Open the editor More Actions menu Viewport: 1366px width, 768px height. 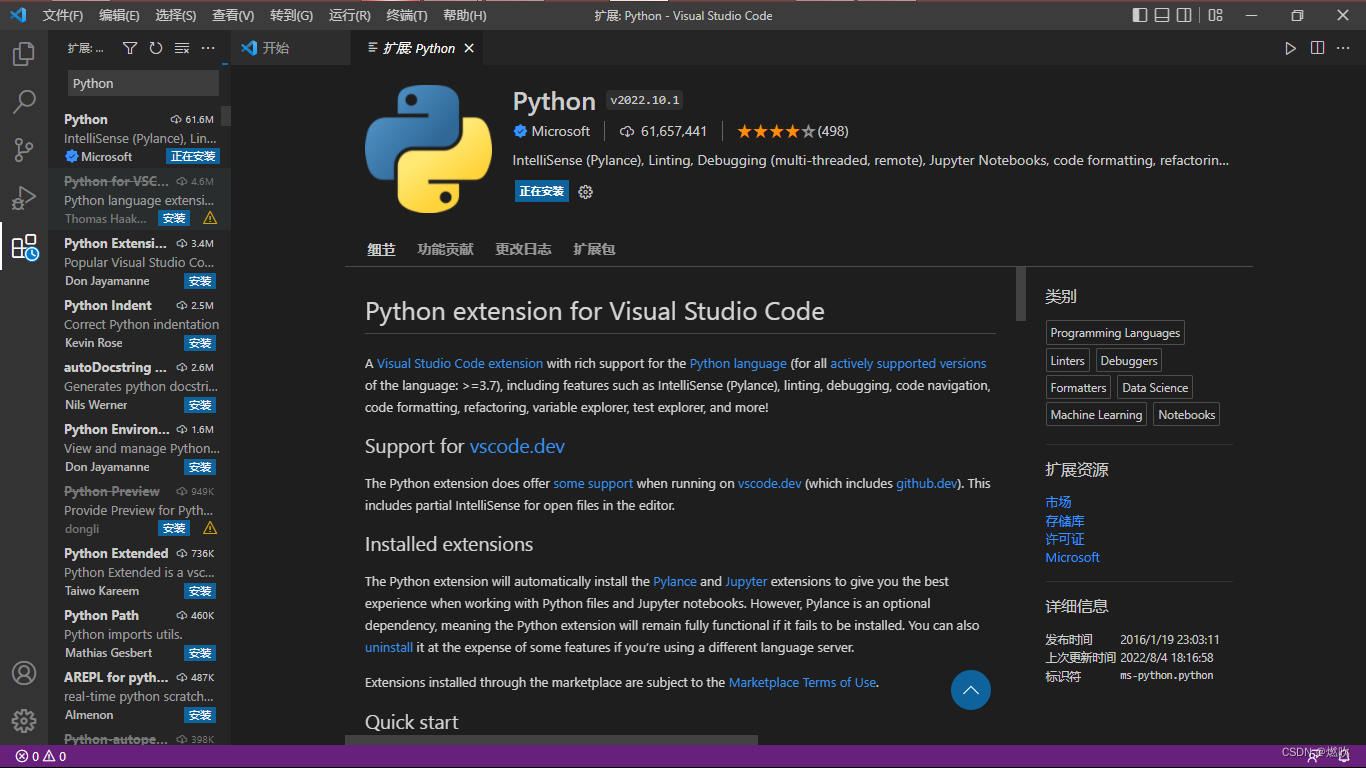pyautogui.click(x=1343, y=47)
